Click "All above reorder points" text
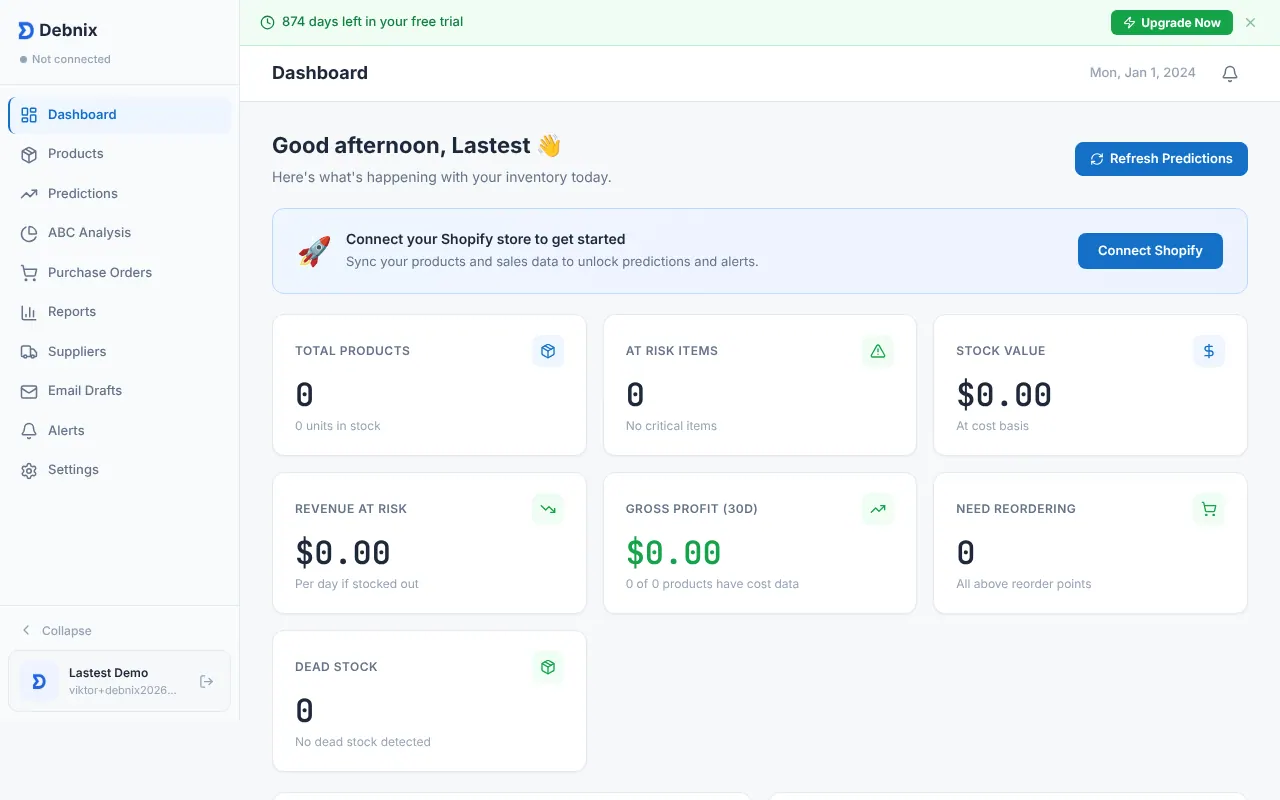This screenshot has width=1280, height=800. (1023, 584)
